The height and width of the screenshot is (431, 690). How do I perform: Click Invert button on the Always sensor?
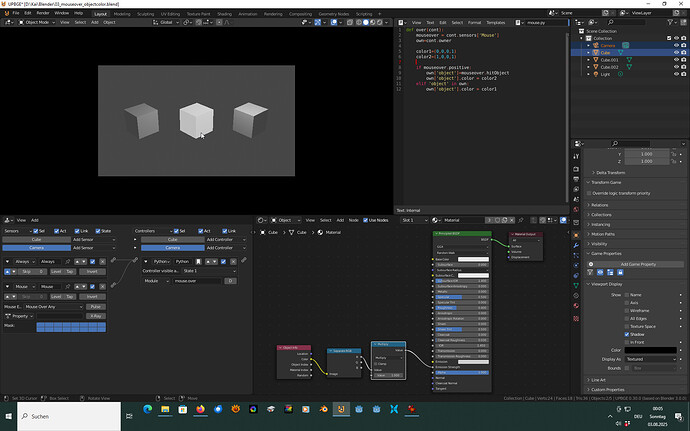(92, 272)
